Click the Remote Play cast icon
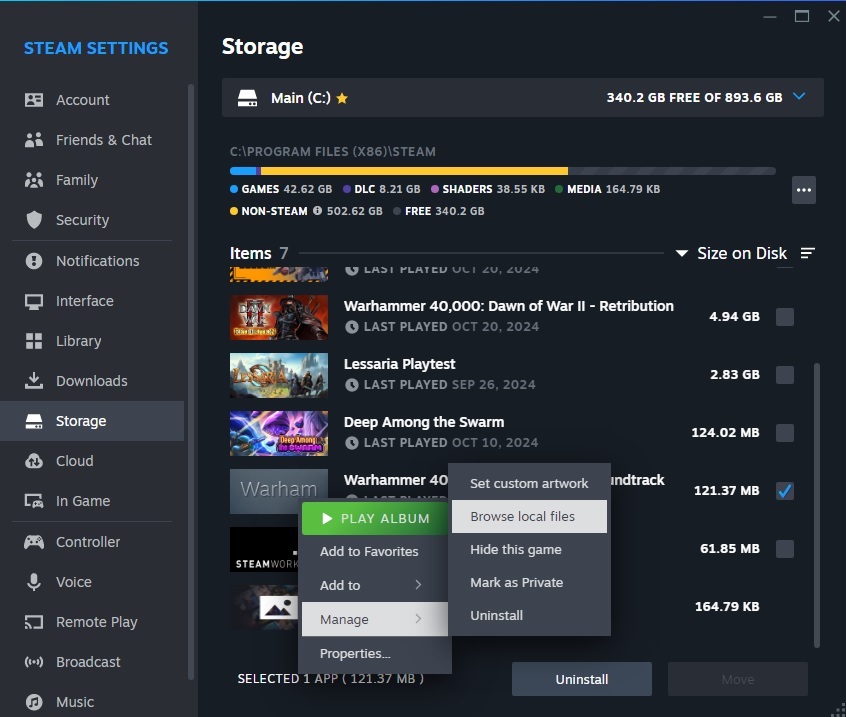Viewport: 846px width, 717px height. point(34,622)
